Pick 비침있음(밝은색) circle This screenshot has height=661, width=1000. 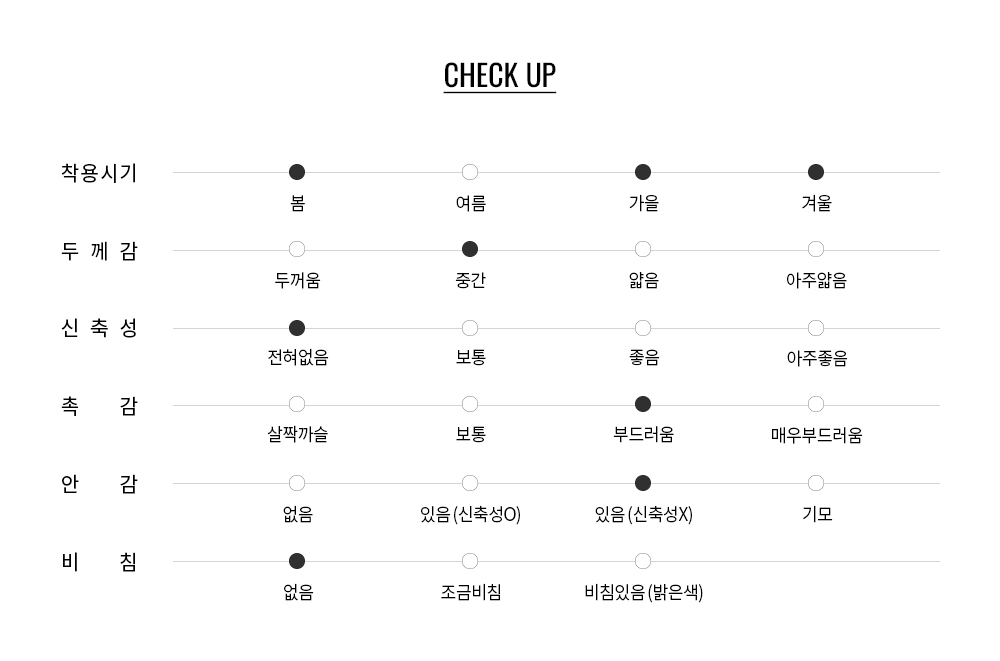pos(643,561)
